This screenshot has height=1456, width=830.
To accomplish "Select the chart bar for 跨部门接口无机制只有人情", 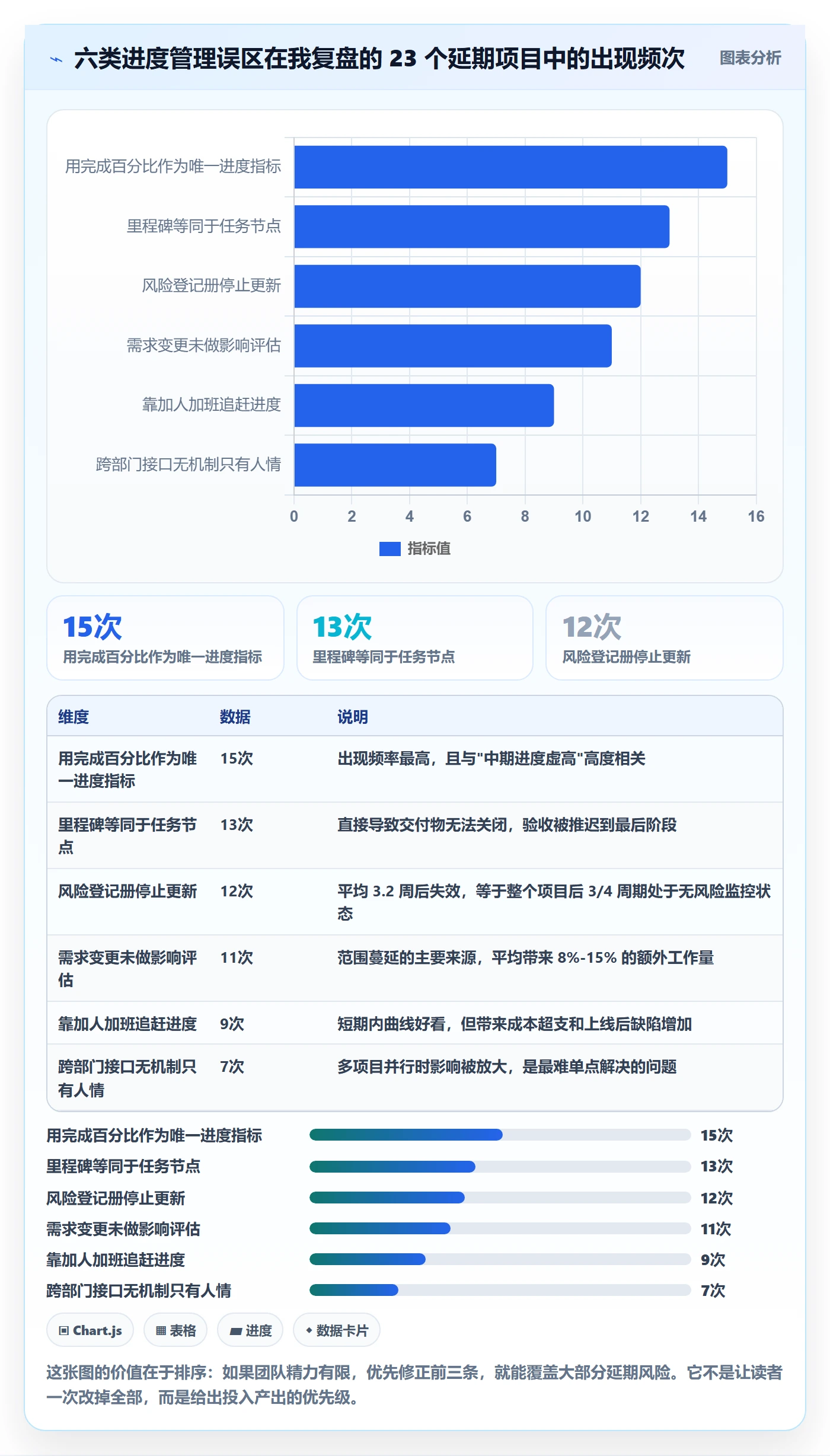I will click(x=395, y=465).
